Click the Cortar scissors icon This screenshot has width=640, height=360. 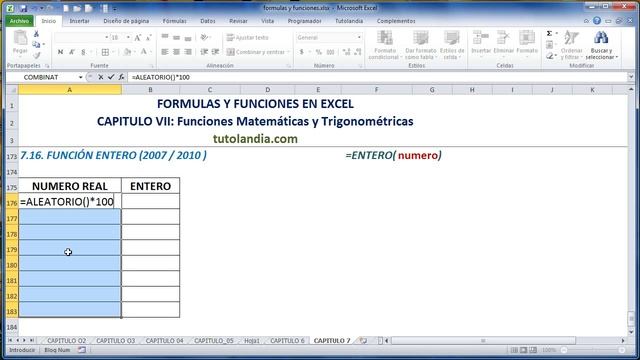[x=36, y=34]
